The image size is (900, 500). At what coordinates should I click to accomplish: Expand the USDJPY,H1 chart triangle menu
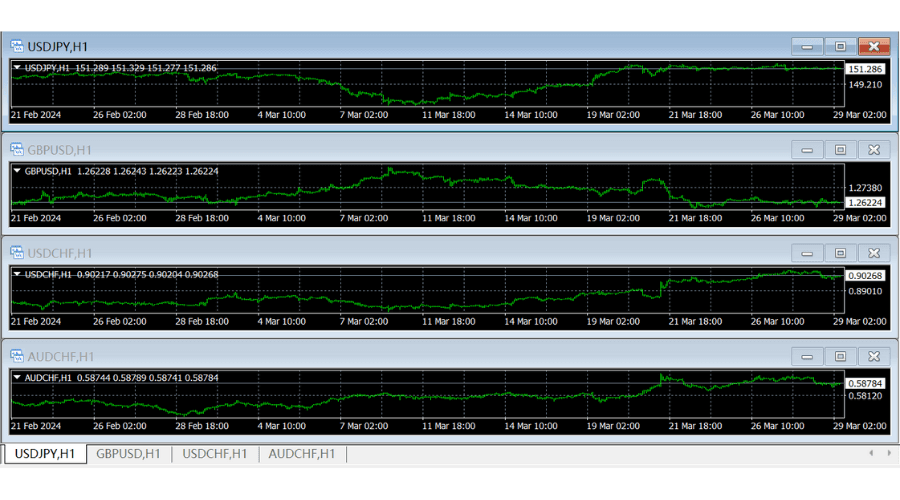click(18, 68)
